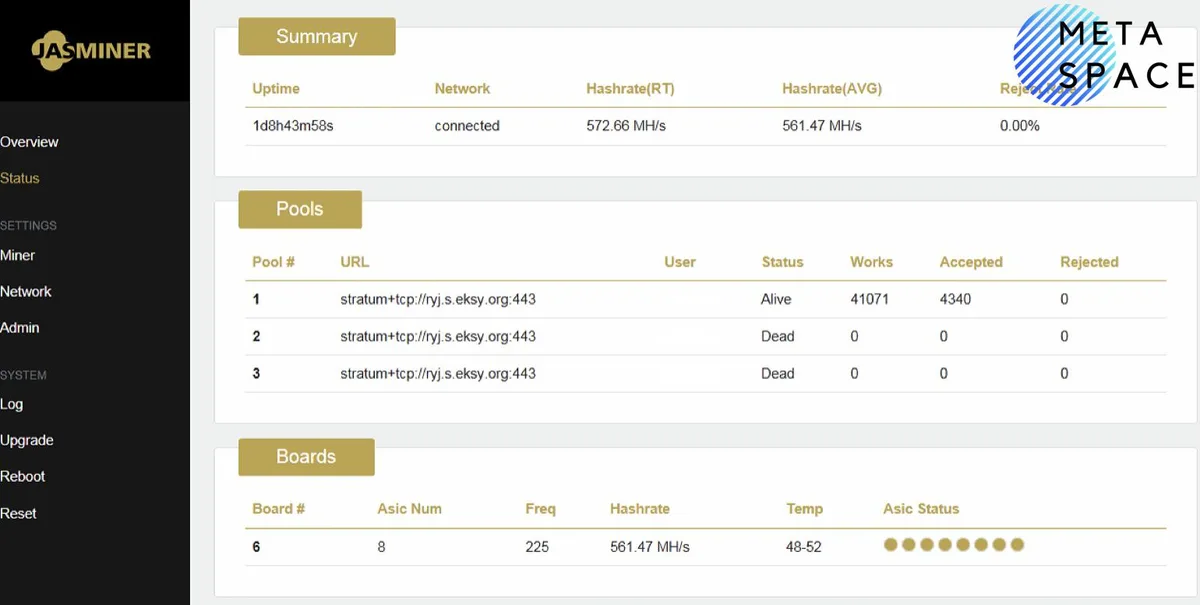Click the Rejected column header
Viewport: 1200px width, 605px height.
pyautogui.click(x=1089, y=262)
